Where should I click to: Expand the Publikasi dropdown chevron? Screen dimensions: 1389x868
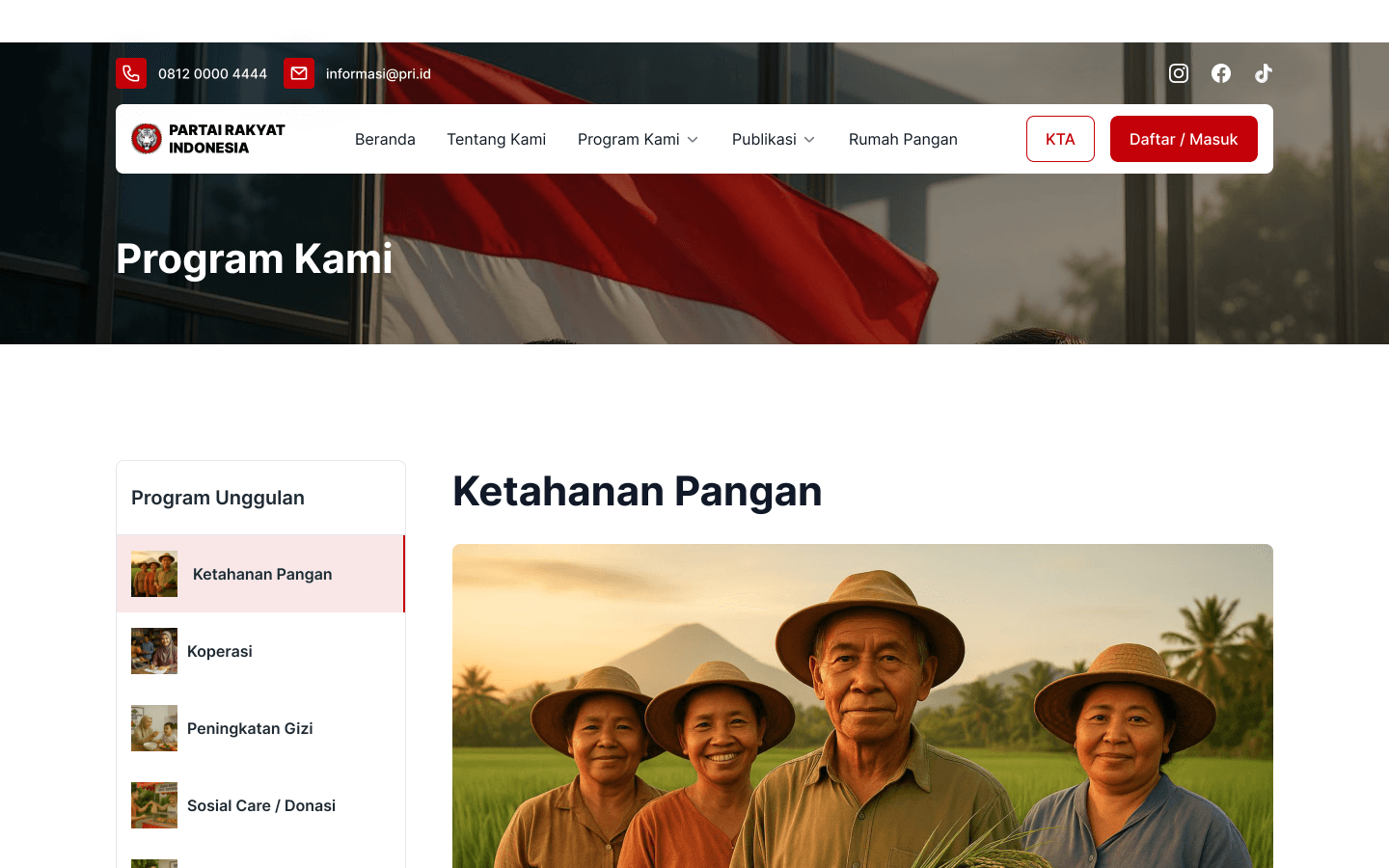(x=809, y=140)
